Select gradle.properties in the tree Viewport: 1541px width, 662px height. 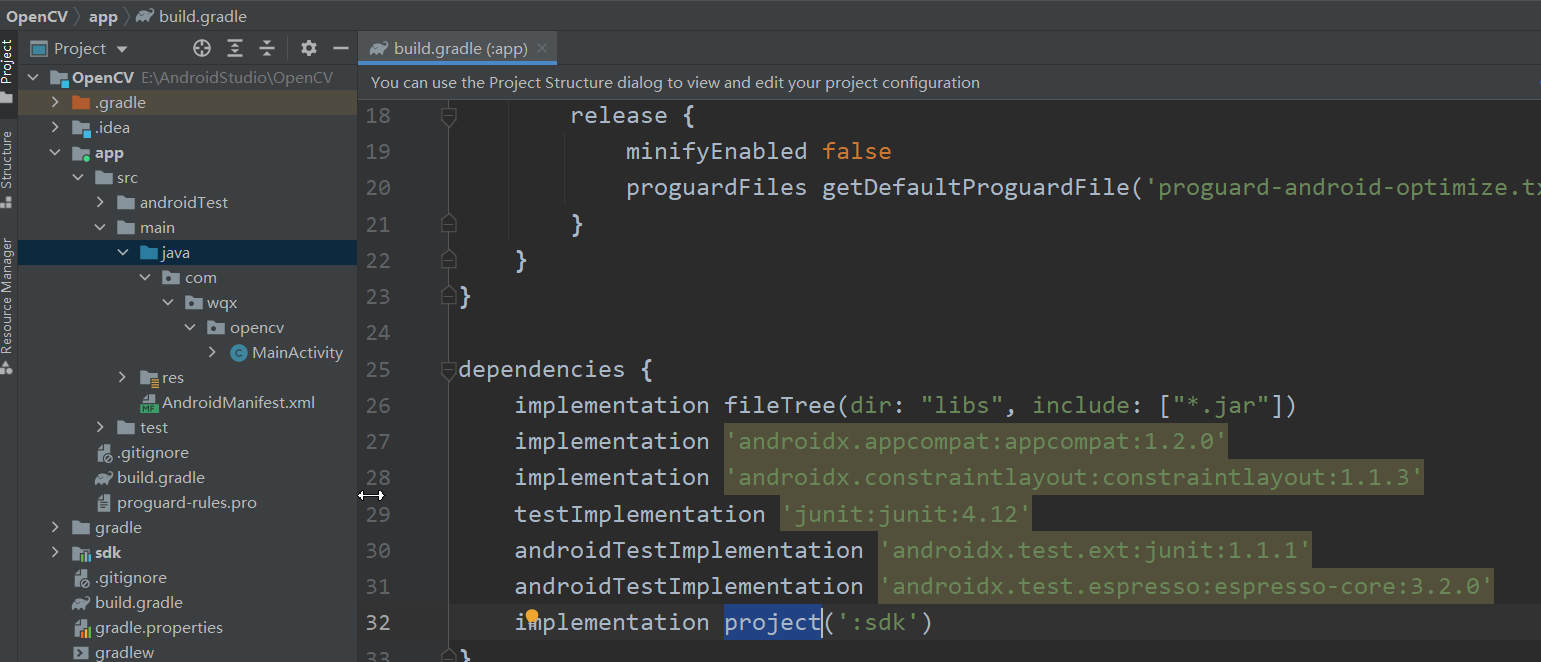click(x=158, y=628)
